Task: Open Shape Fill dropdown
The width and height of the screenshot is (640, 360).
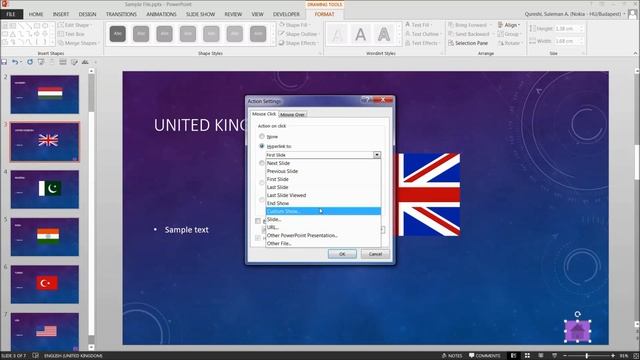Action: point(294,25)
